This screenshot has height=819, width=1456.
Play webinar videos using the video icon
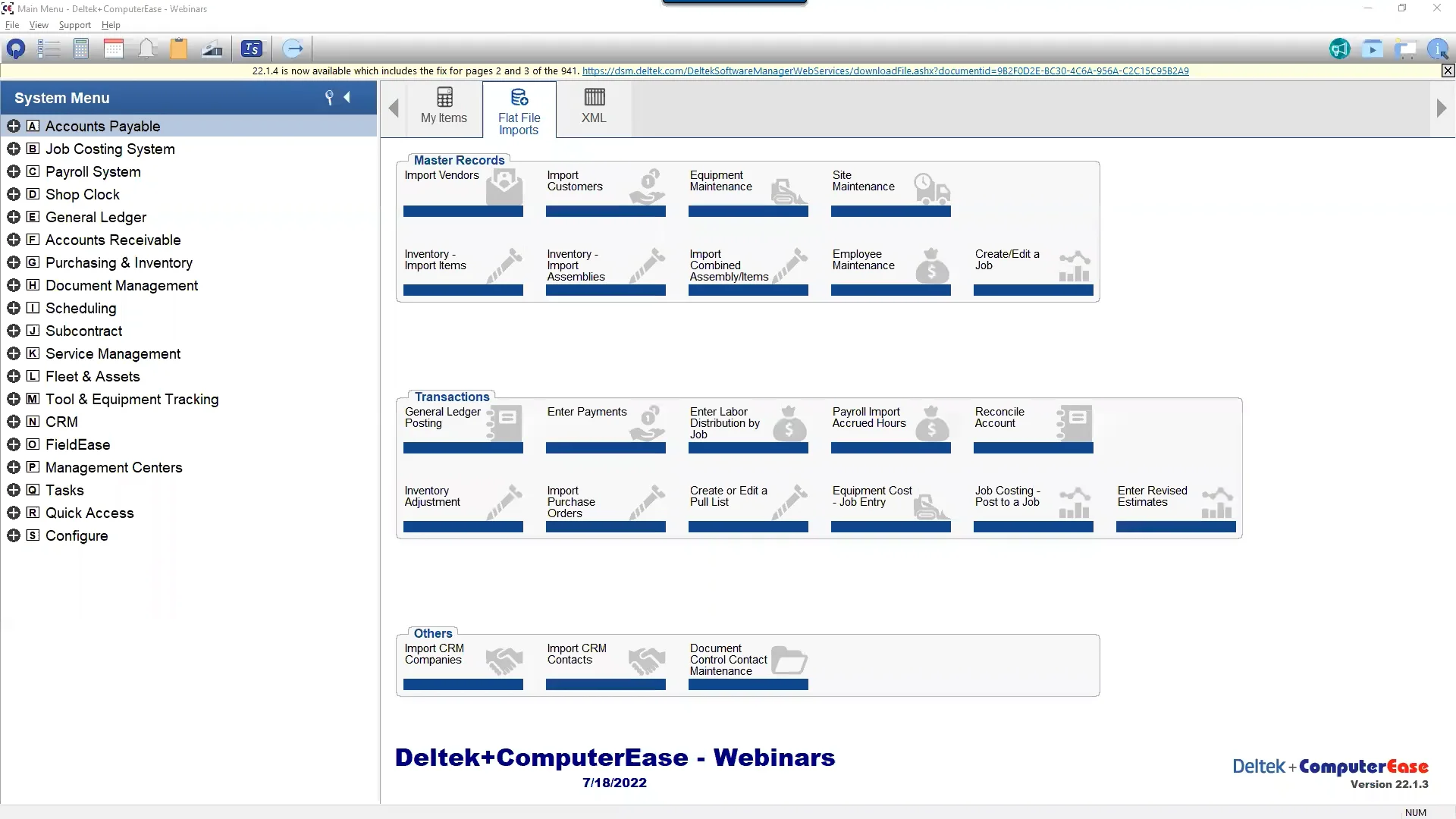[1373, 48]
